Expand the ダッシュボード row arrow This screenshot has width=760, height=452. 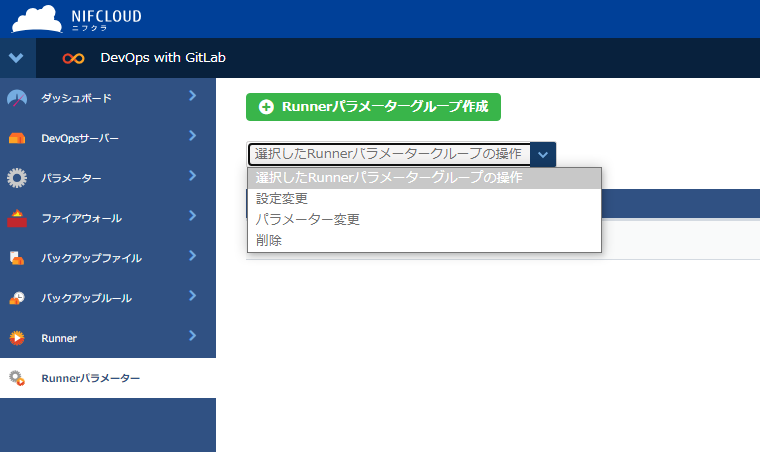point(192,95)
